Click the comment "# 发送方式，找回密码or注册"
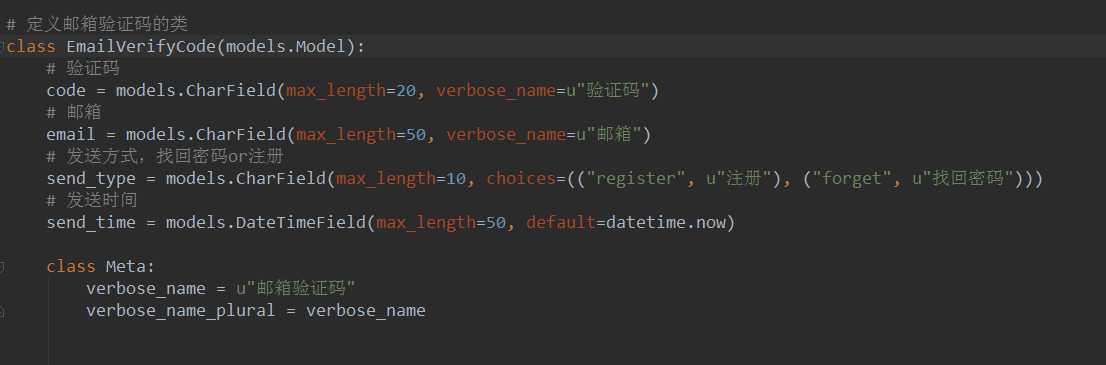Image resolution: width=1106 pixels, height=365 pixels. click(x=165, y=156)
